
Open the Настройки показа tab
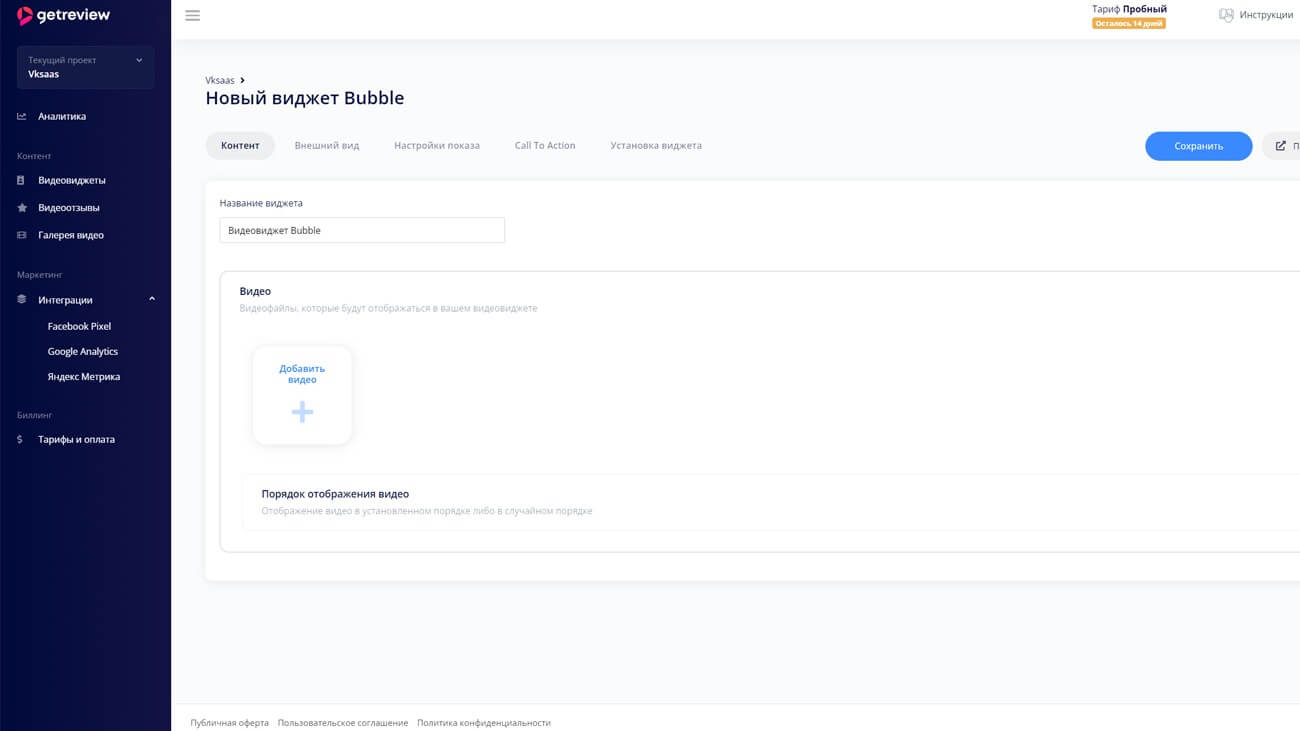436,146
